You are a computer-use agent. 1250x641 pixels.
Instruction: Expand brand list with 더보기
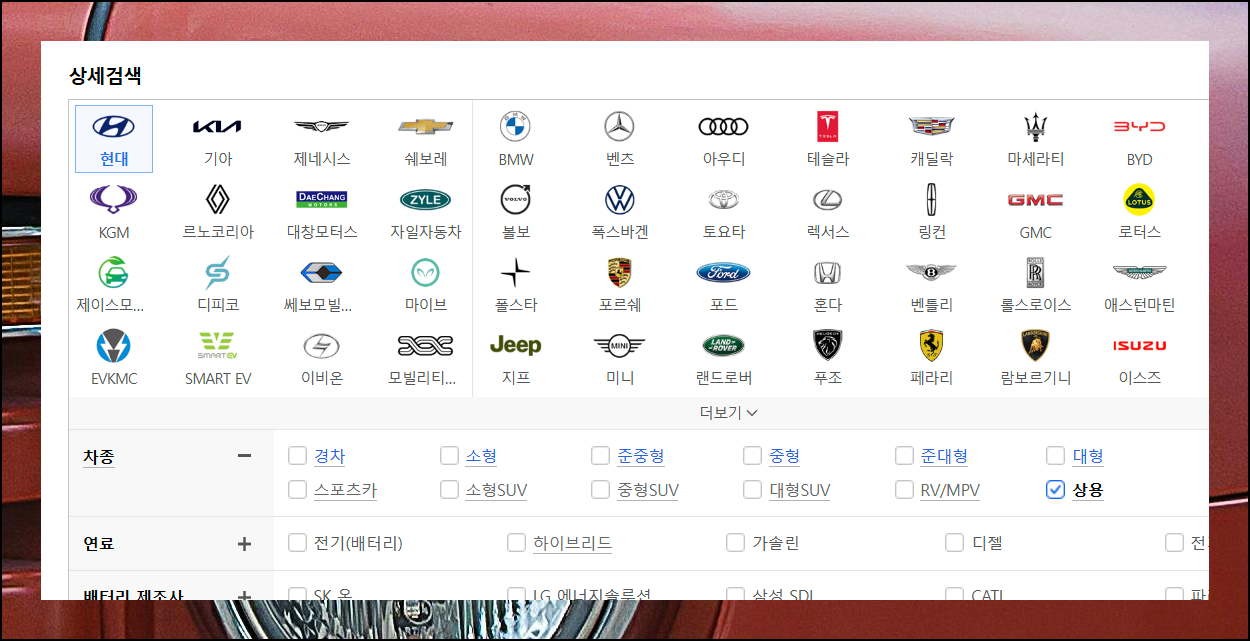coord(728,412)
